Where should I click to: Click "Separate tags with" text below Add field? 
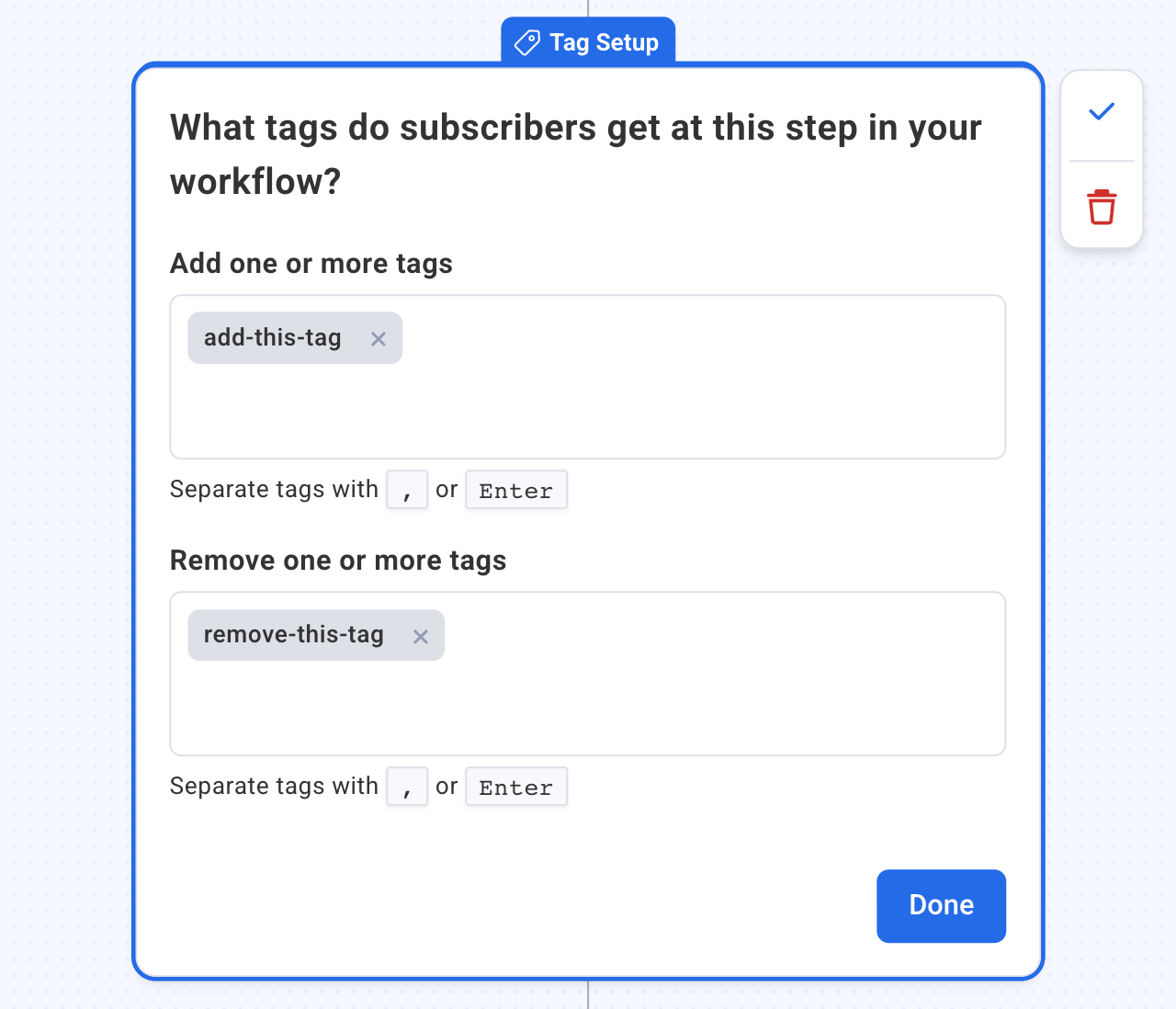coord(274,490)
